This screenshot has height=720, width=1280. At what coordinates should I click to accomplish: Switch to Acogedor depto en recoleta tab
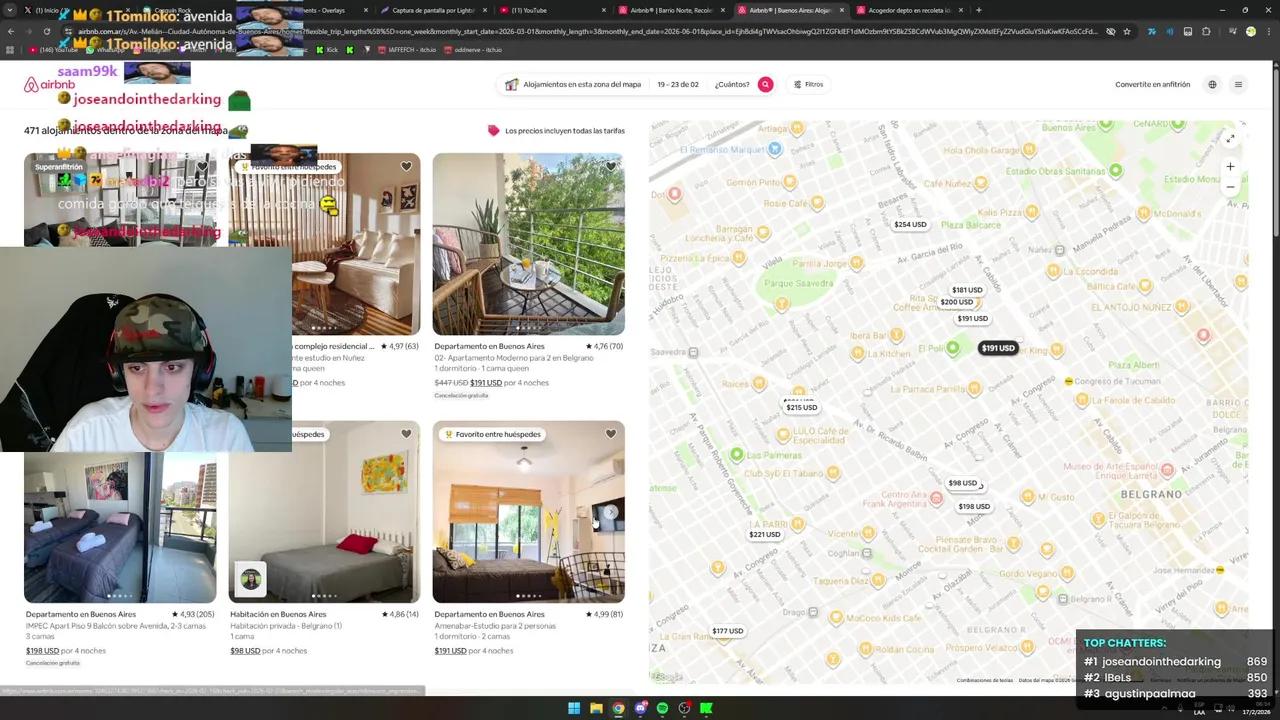(909, 10)
